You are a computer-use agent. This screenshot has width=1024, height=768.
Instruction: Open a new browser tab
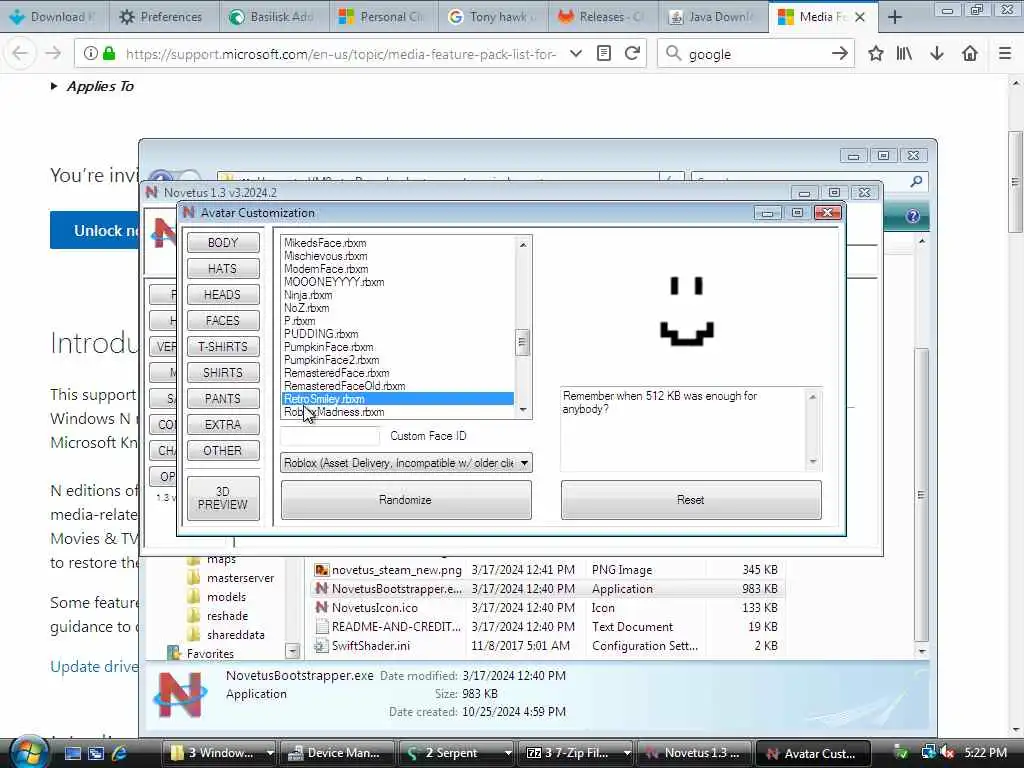[x=895, y=17]
